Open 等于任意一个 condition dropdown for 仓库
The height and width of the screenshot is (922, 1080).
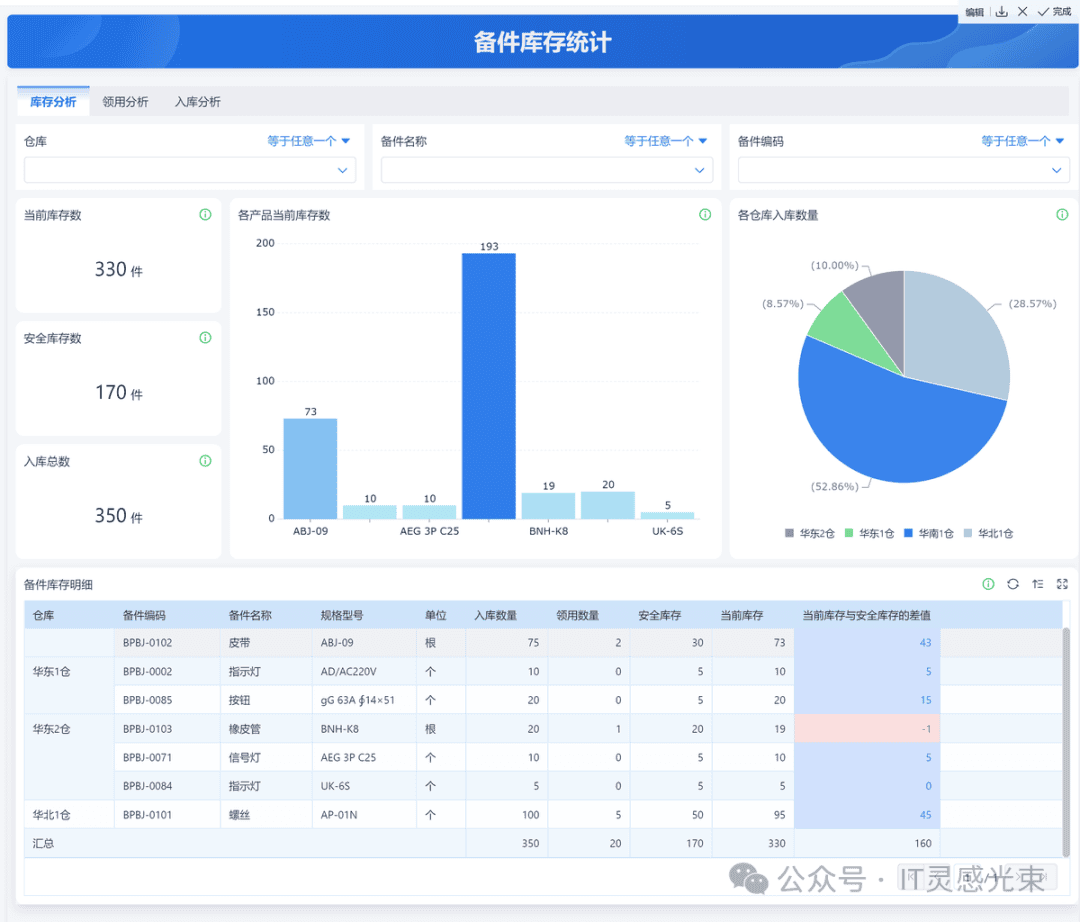[x=309, y=141]
